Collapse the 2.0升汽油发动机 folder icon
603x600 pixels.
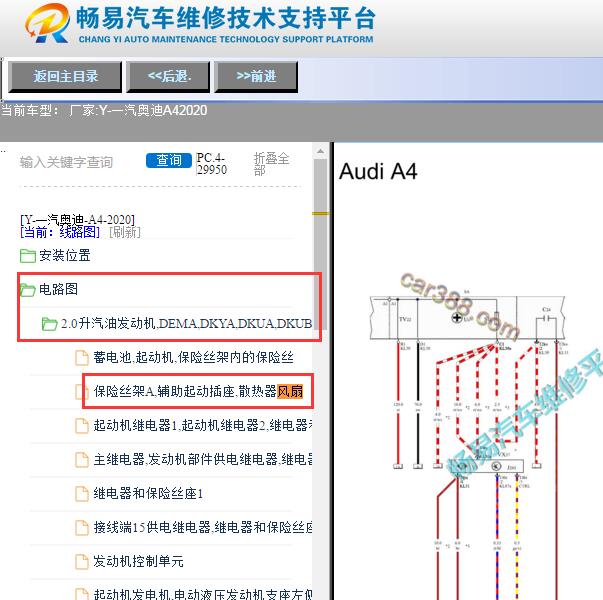tap(50, 324)
